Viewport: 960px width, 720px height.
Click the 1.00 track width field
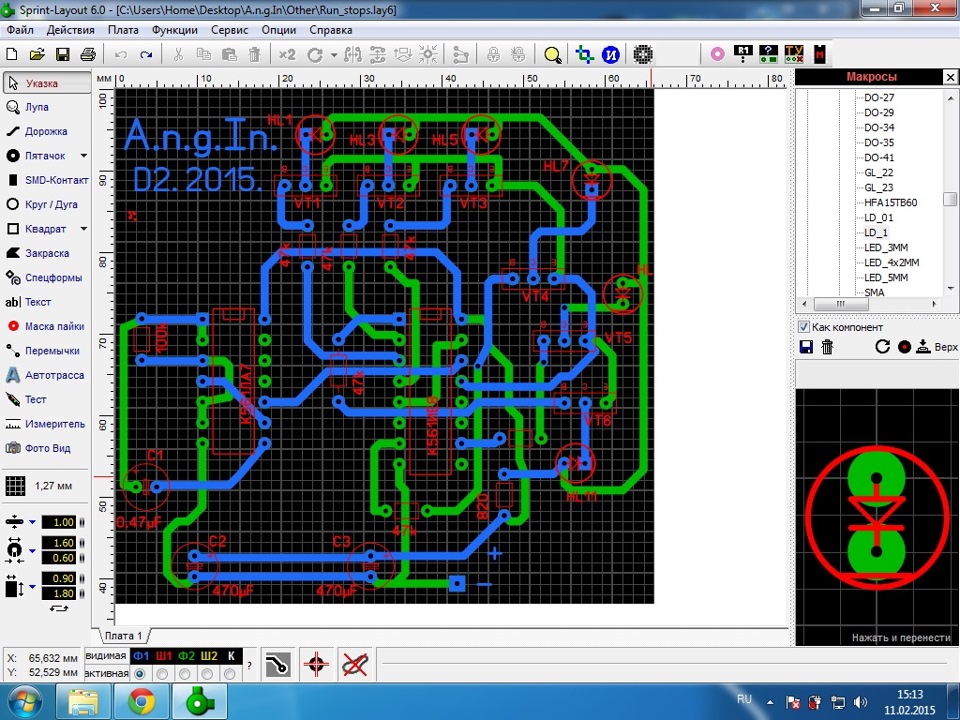pyautogui.click(x=58, y=522)
